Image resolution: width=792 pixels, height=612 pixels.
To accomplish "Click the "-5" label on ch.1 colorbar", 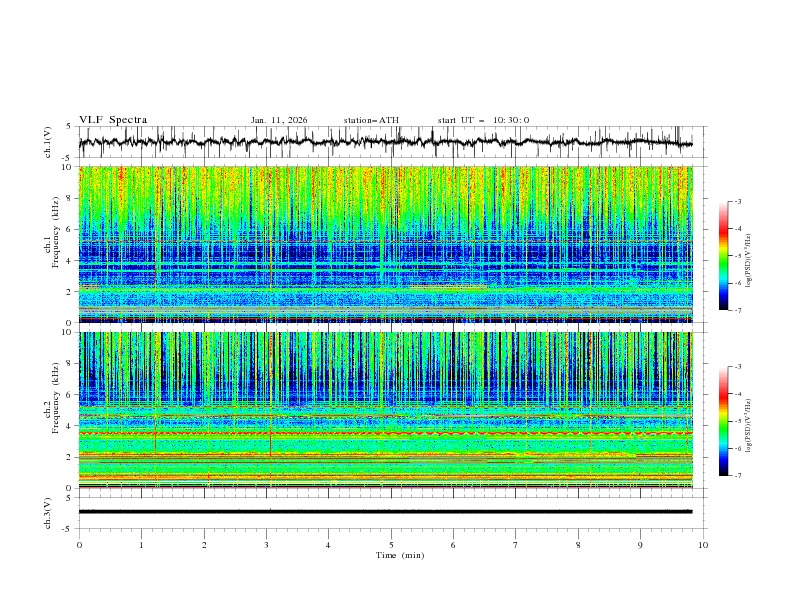I will (x=738, y=256).
